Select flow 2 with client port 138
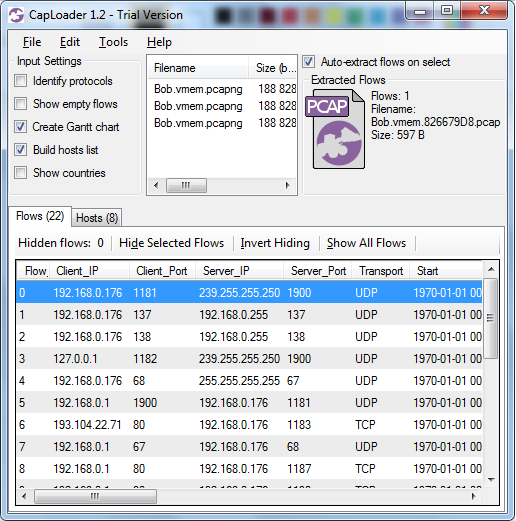The image size is (516, 521). (x=249, y=336)
